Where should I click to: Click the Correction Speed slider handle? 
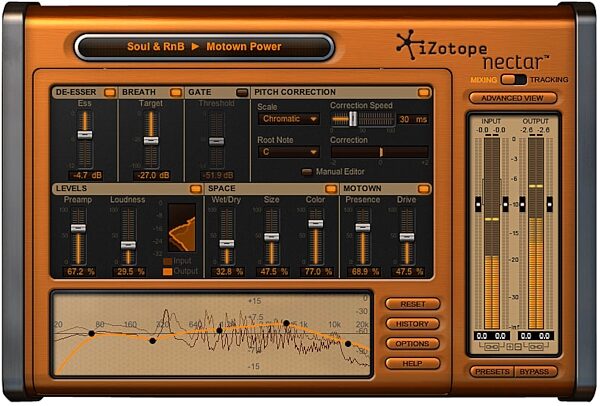pyautogui.click(x=353, y=119)
